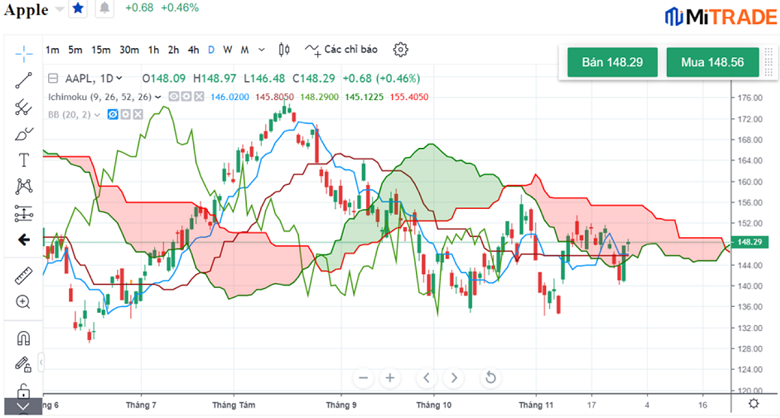Hide the Ichimoku indicator eye
780x418 pixels.
click(173, 97)
